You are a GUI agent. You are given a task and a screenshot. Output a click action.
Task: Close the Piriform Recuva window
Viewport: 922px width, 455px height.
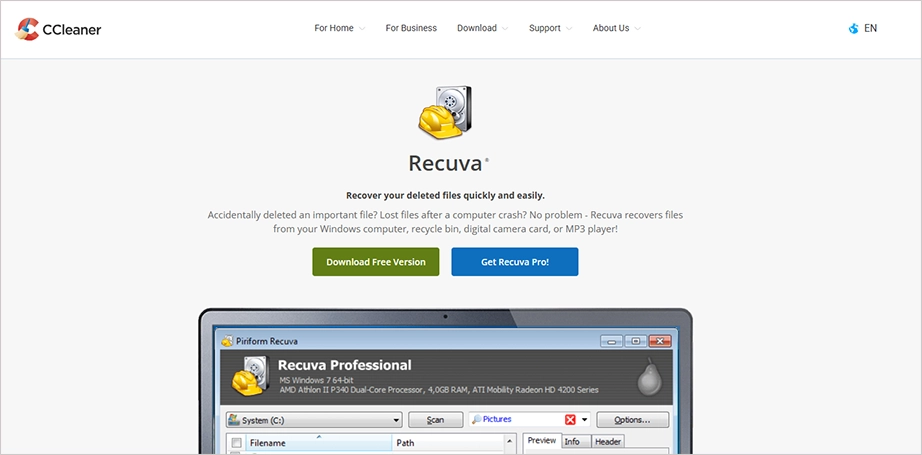point(660,341)
